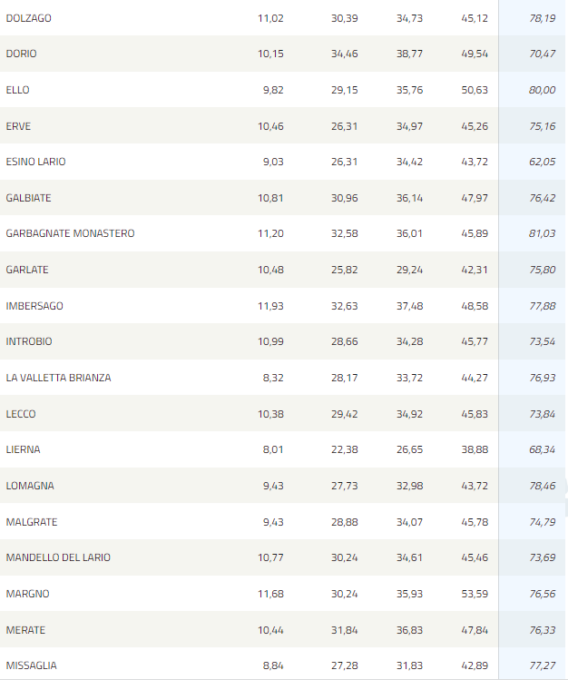Select MALGRATE's value 45,78
568x680 pixels.
point(475,522)
